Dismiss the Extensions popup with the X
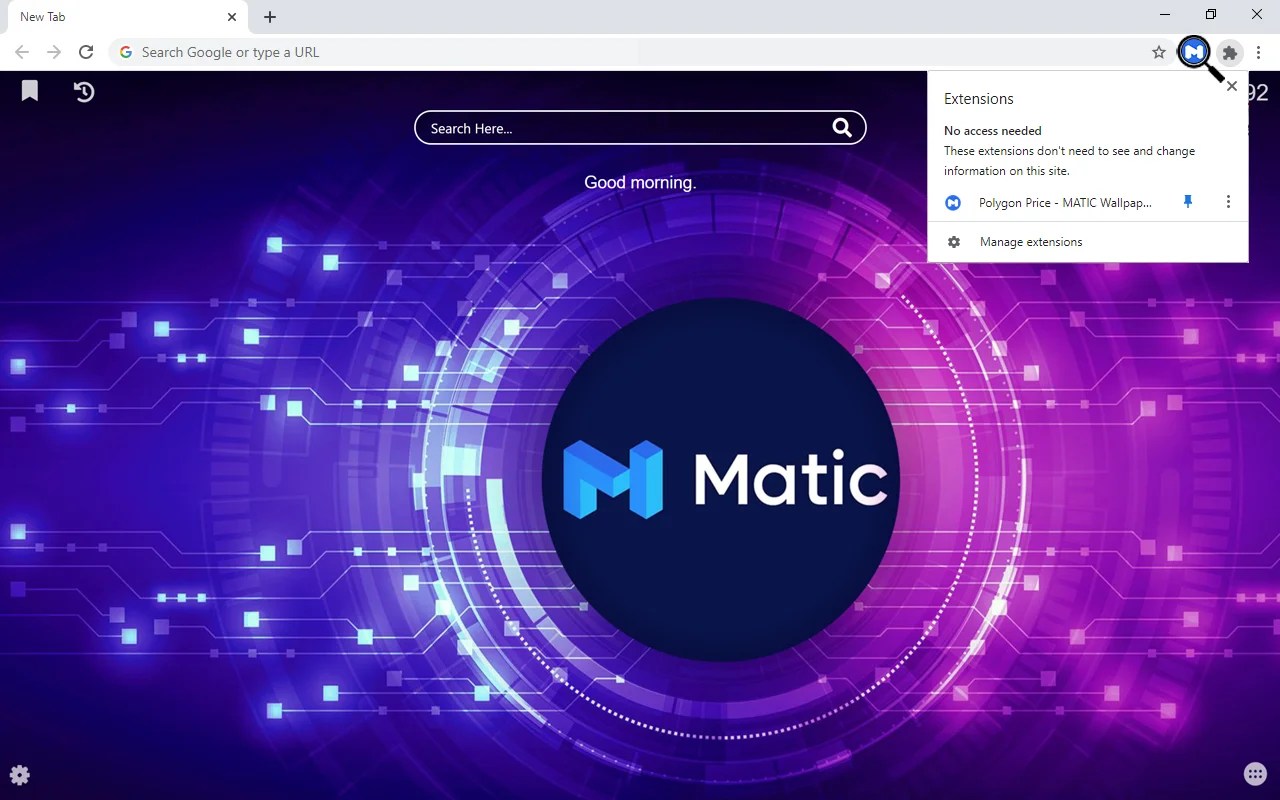 pos(1231,86)
